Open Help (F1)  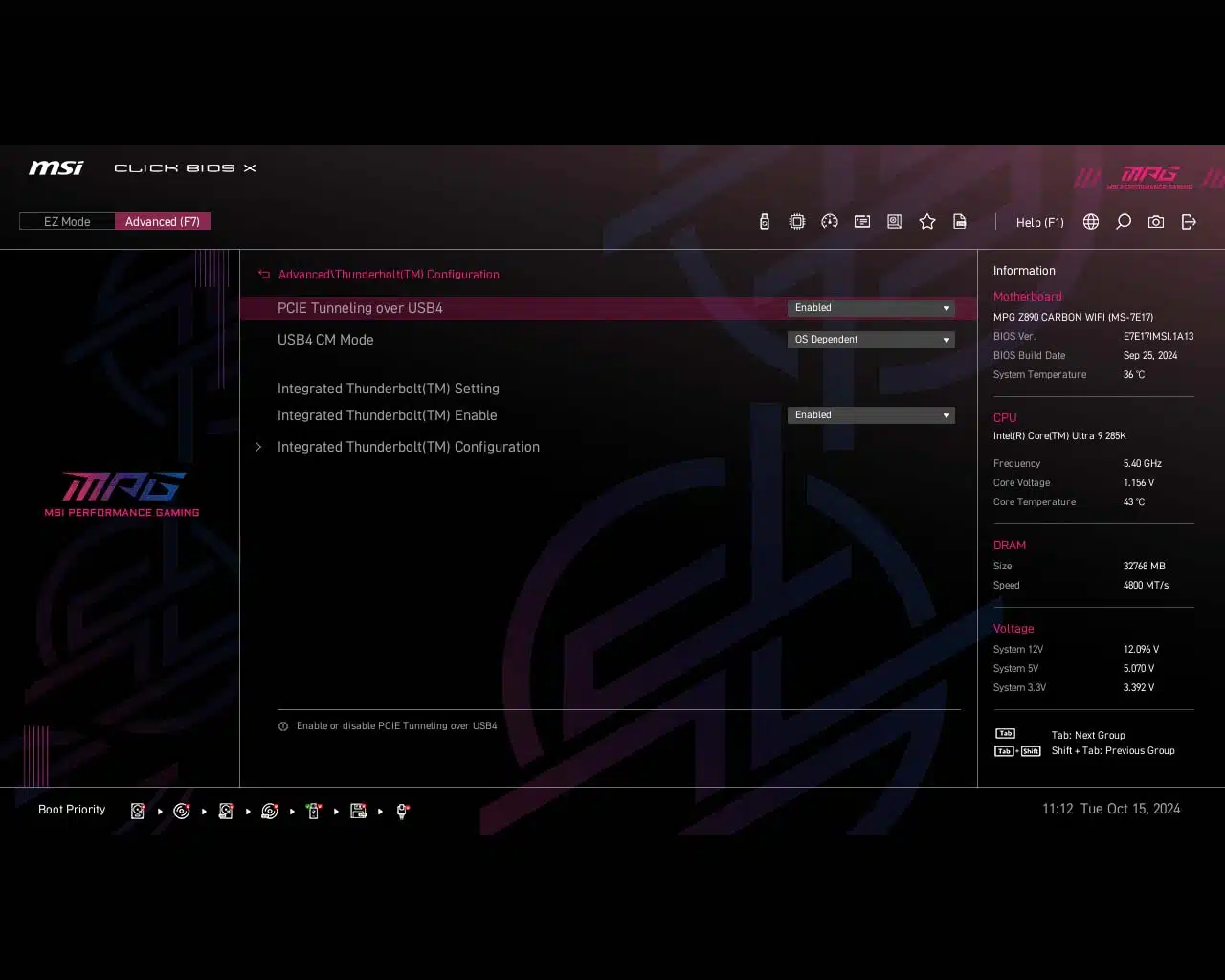coord(1040,222)
